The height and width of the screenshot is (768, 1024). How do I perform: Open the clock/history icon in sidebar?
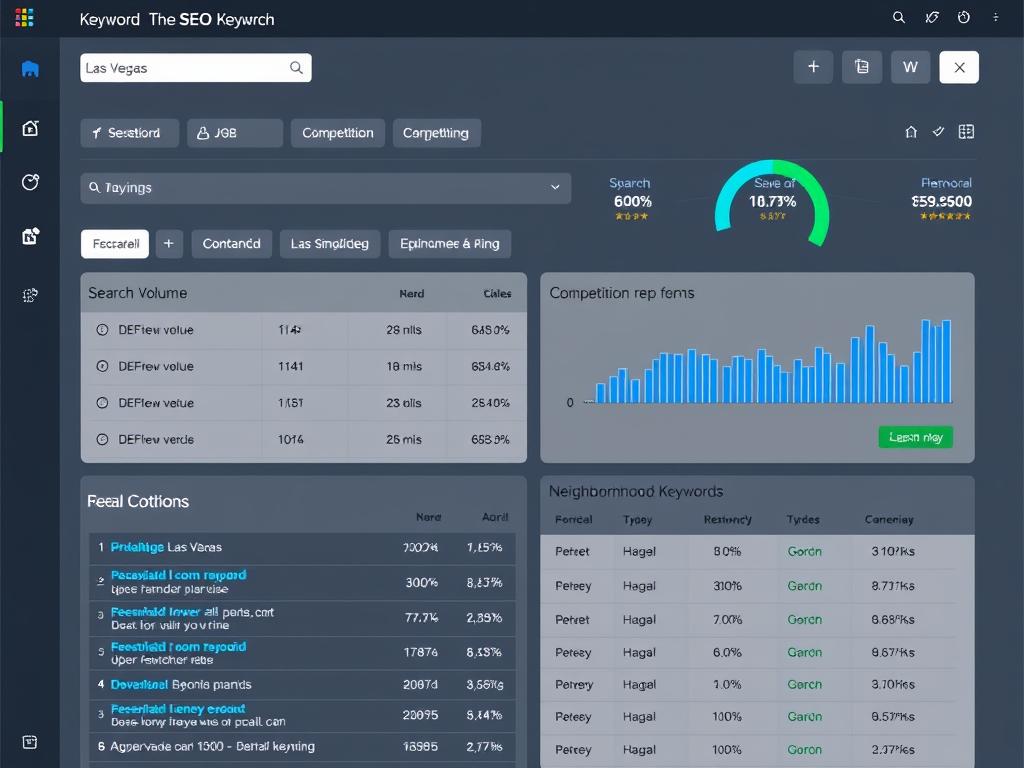coord(29,182)
